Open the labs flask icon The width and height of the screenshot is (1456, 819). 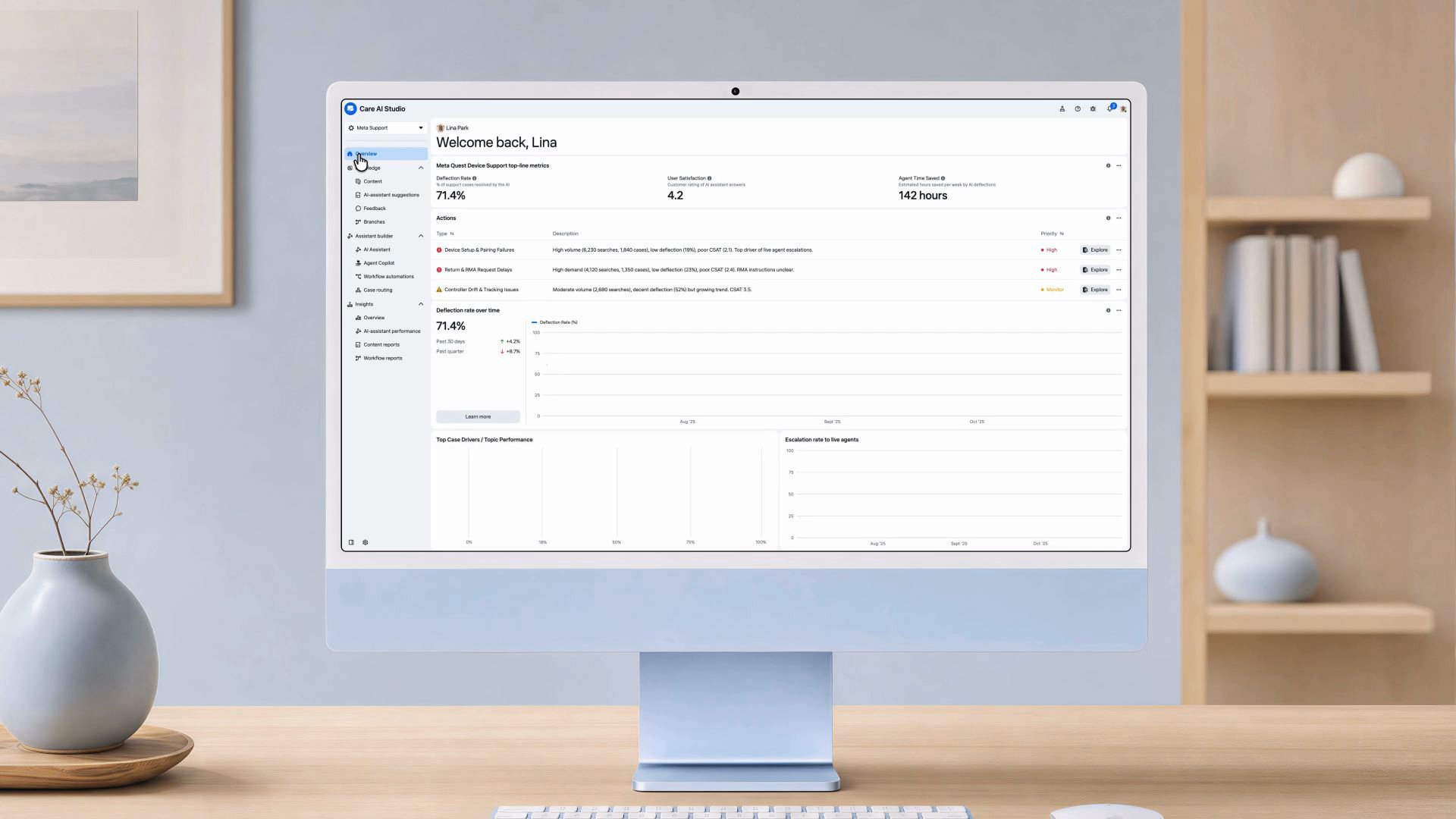pyautogui.click(x=1062, y=108)
